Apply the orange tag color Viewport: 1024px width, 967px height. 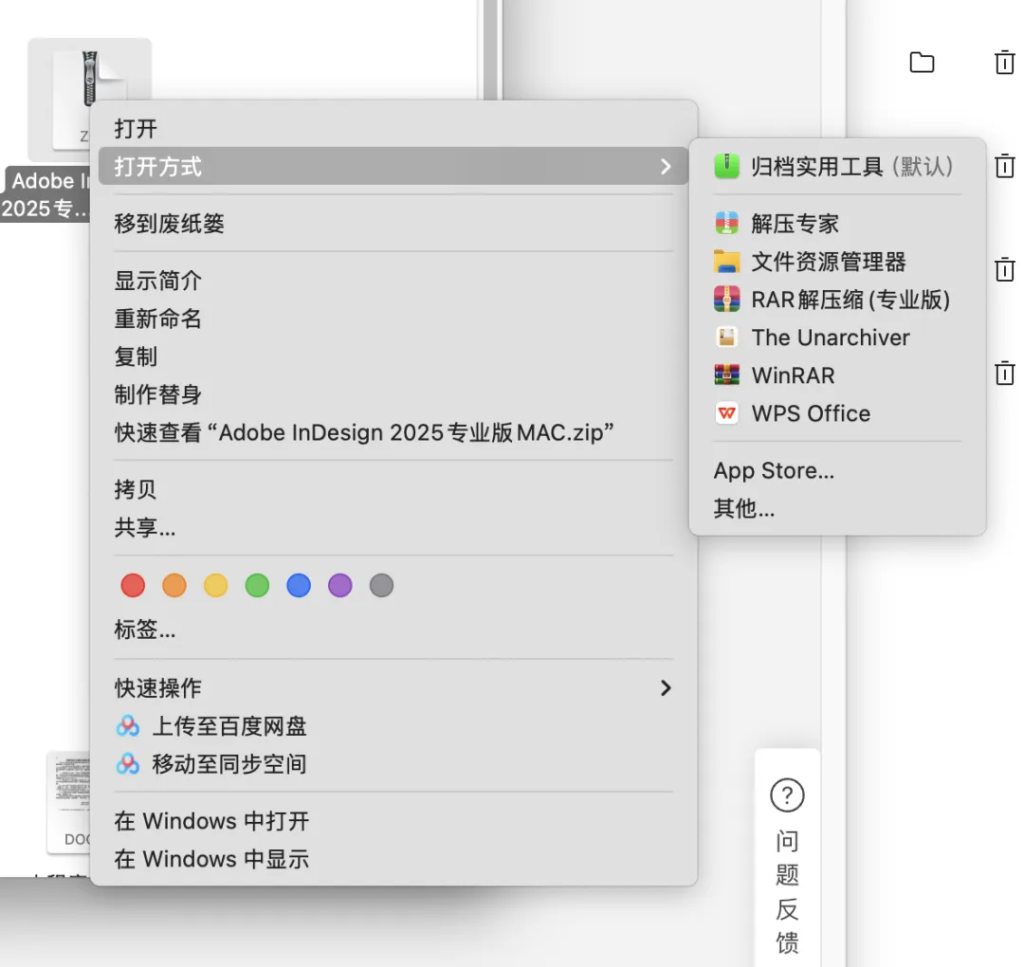click(174, 585)
